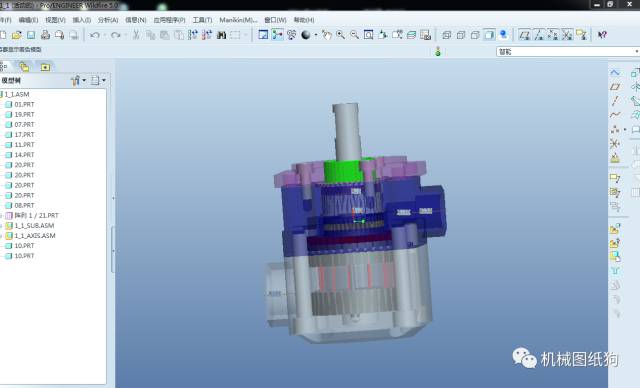This screenshot has width=640, height=388.
Task: Toggle shaded display style button
Action: (x=489, y=35)
